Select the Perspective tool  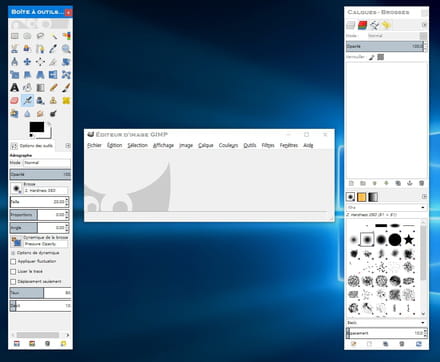point(40,75)
